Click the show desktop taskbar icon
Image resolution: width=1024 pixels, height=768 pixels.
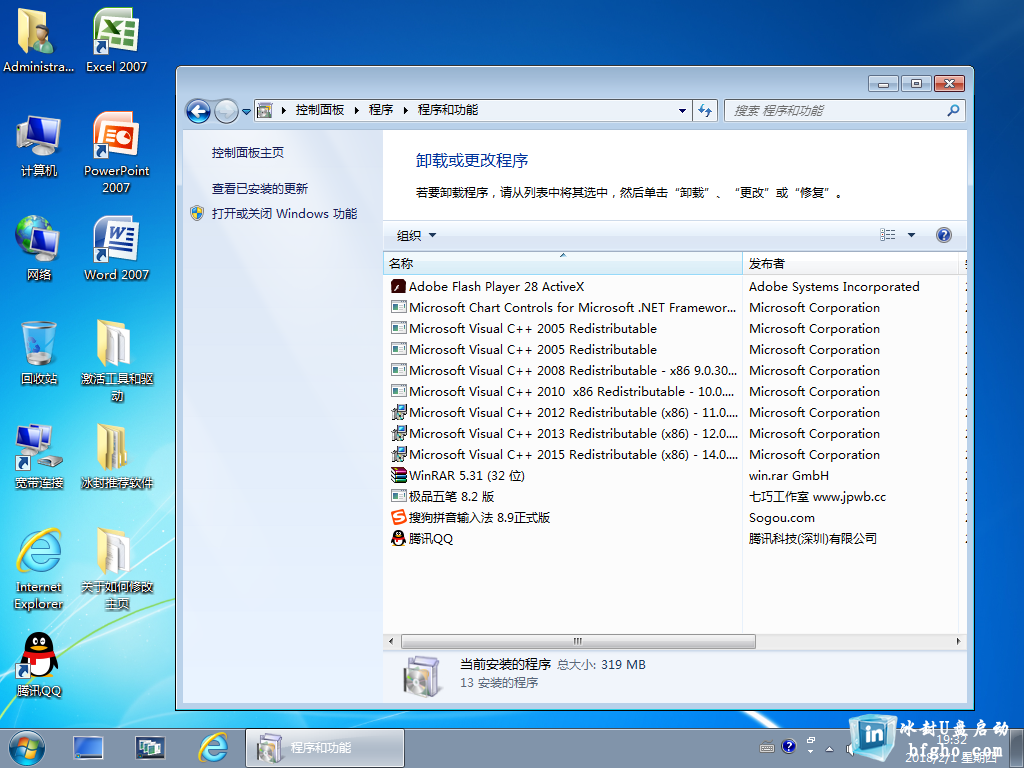click(x=88, y=748)
